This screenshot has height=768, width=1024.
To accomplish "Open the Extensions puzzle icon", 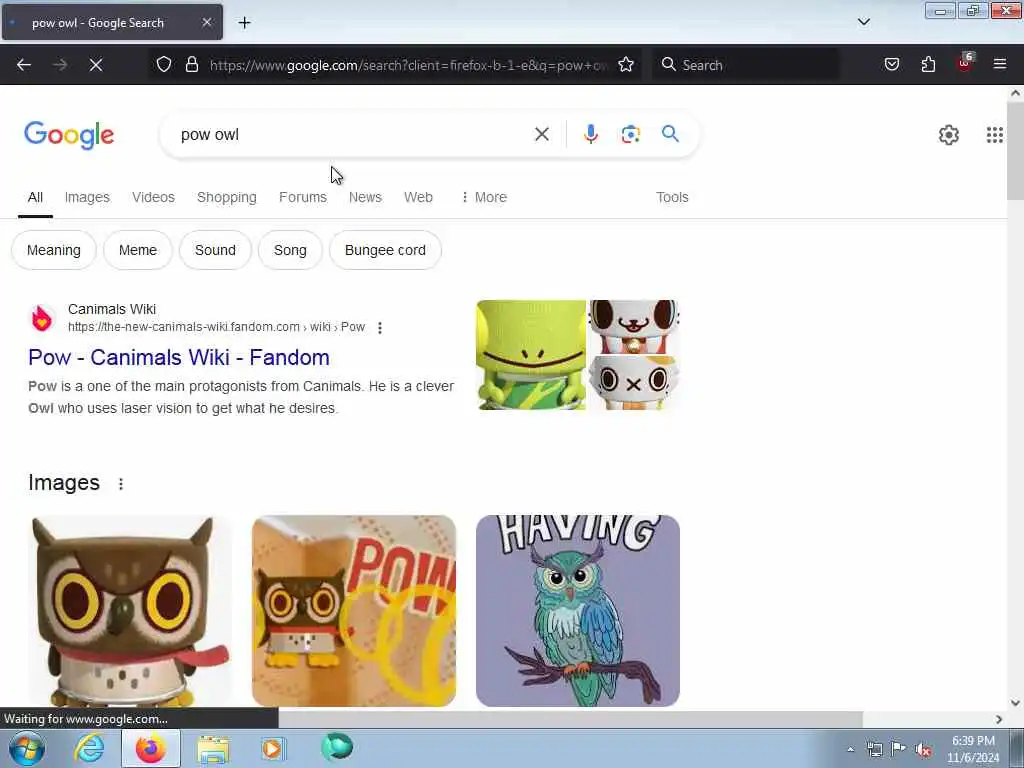I will tap(928, 64).
